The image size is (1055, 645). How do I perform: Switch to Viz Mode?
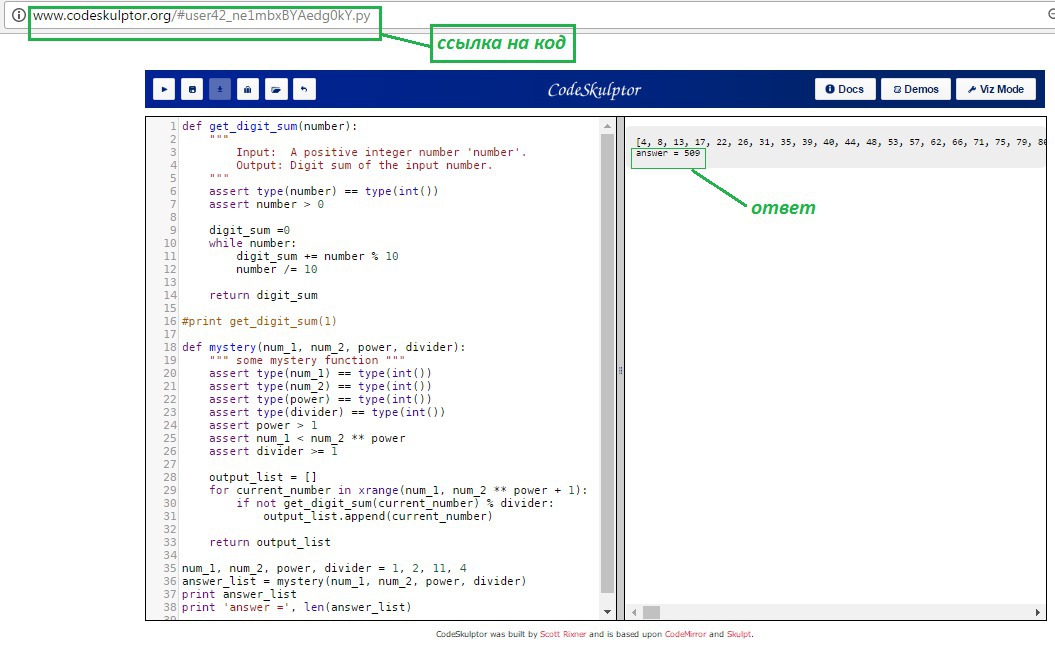click(995, 89)
